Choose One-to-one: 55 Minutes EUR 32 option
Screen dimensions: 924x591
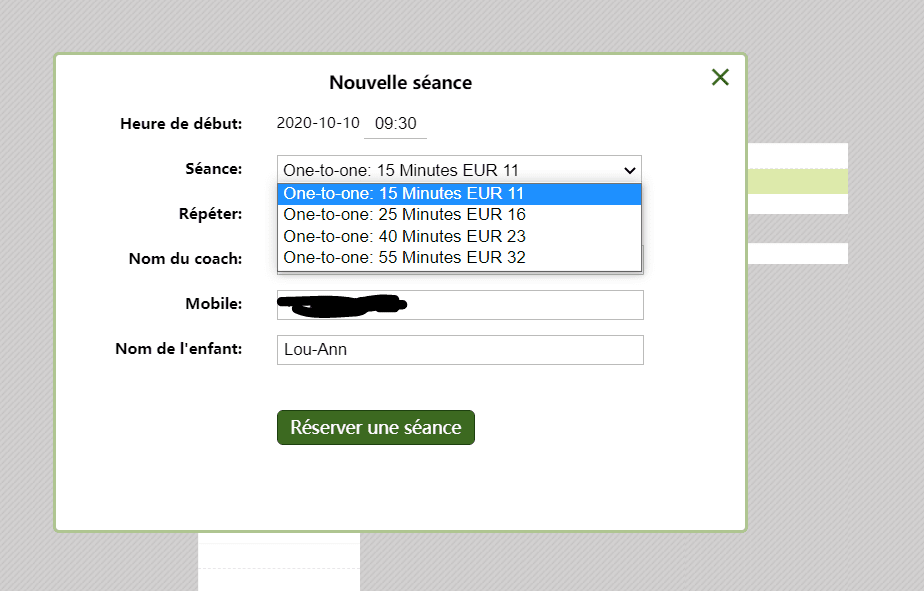coord(459,257)
